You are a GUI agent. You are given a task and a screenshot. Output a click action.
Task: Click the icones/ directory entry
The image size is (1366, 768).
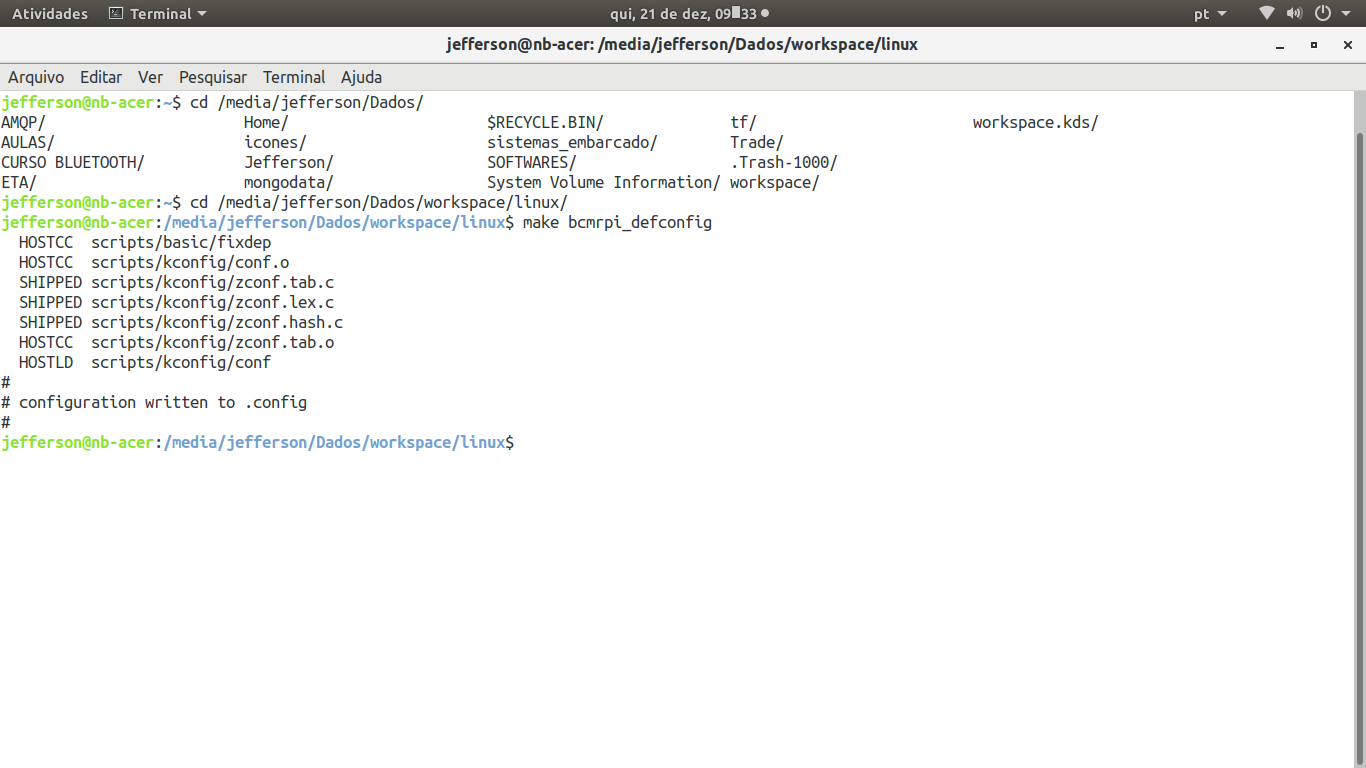[275, 142]
